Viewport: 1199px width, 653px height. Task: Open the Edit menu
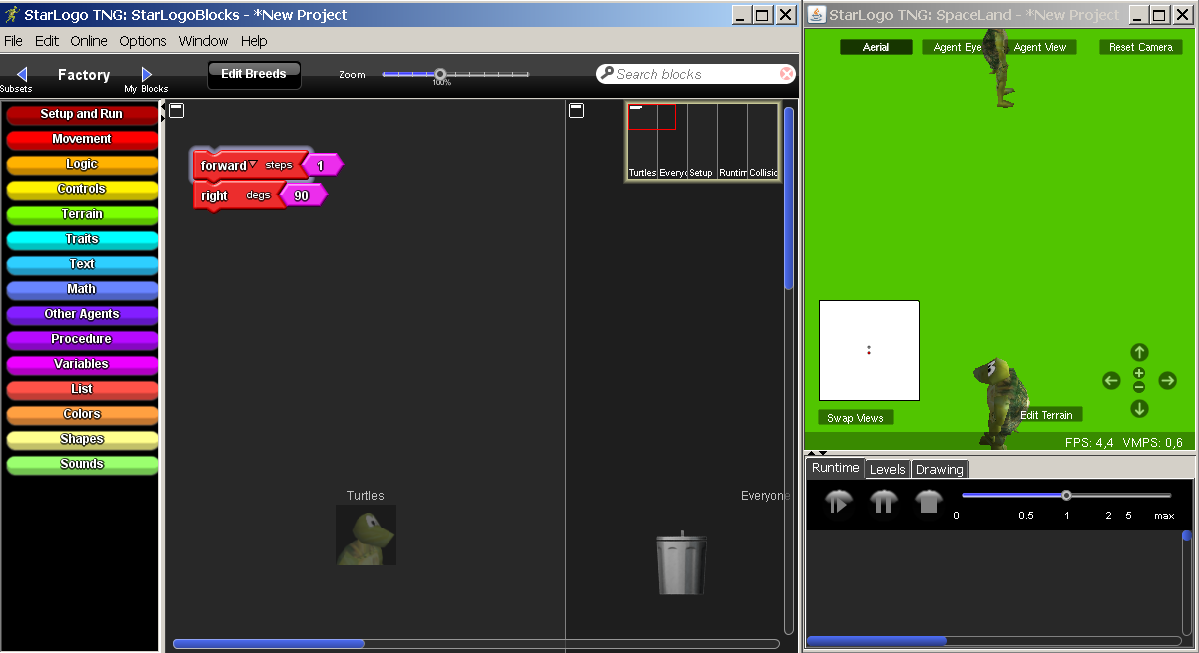pyautogui.click(x=47, y=41)
